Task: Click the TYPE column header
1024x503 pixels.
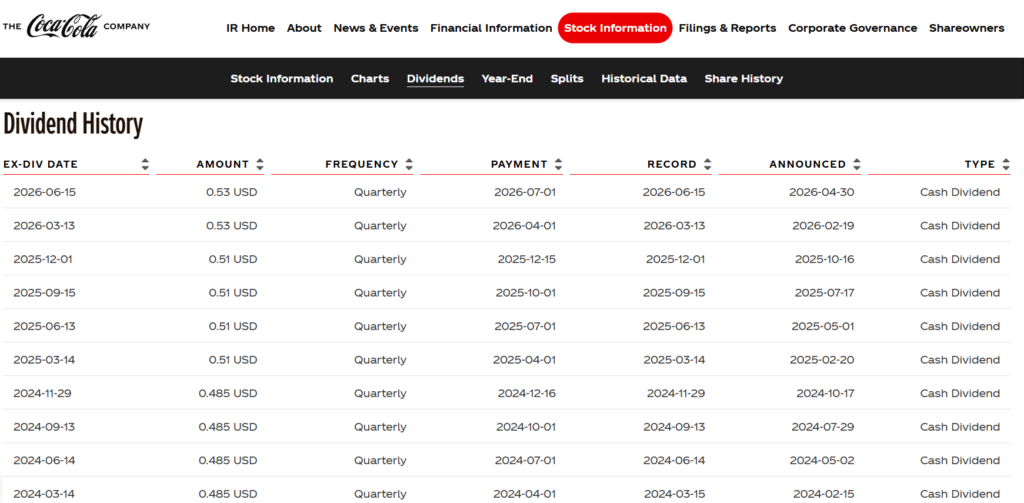Action: tap(980, 165)
